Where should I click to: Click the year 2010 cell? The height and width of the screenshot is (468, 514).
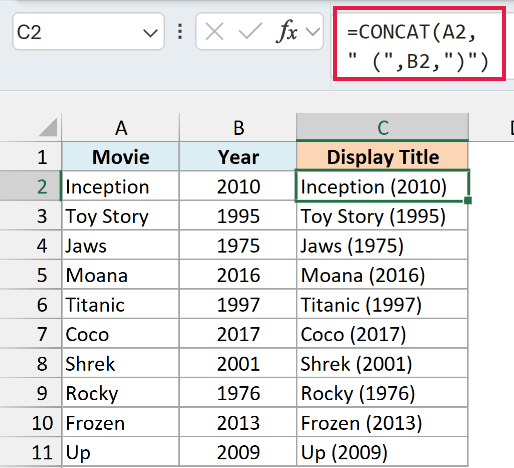coord(238,186)
